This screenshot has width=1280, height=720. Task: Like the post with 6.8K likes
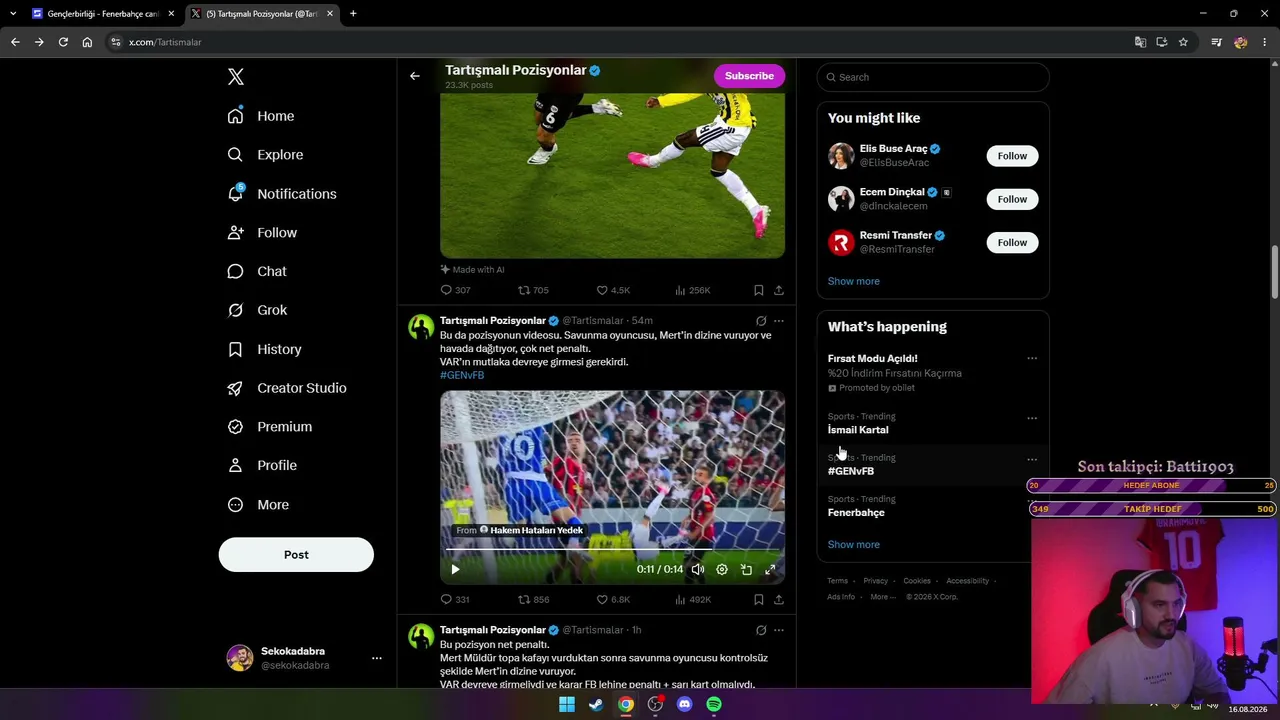(x=613, y=600)
